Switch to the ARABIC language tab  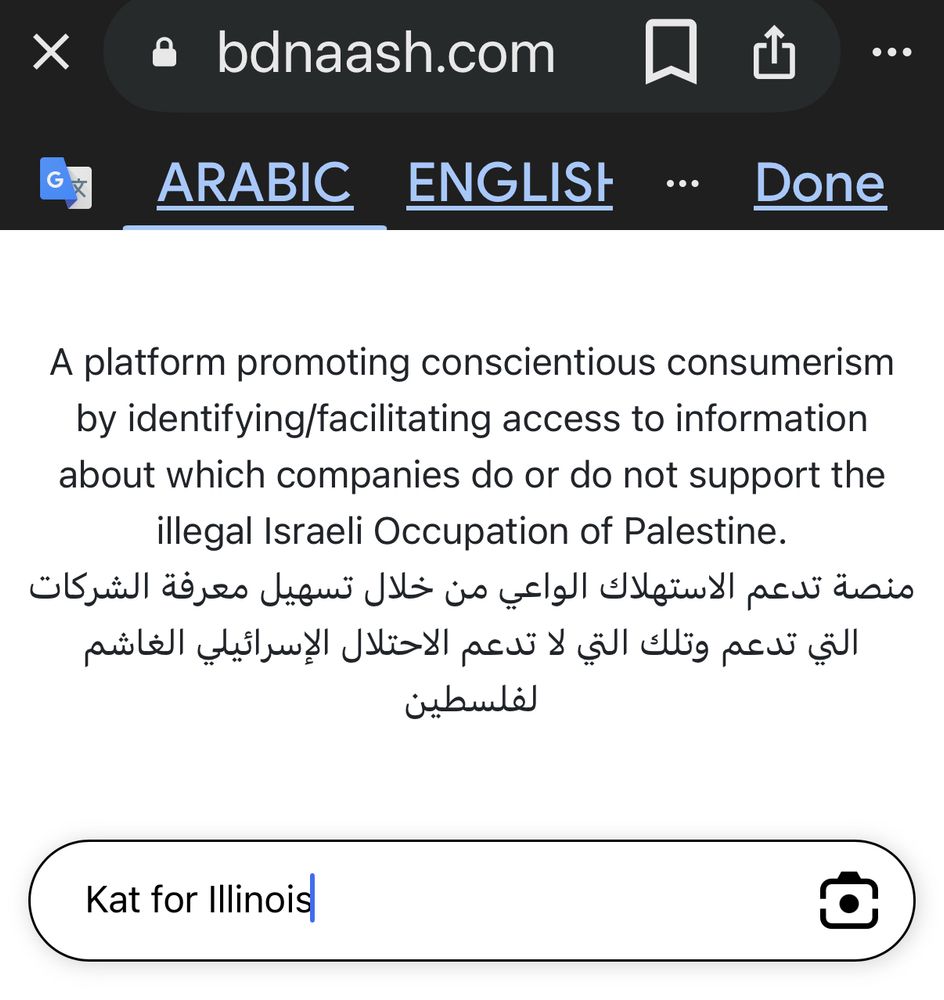pos(254,183)
